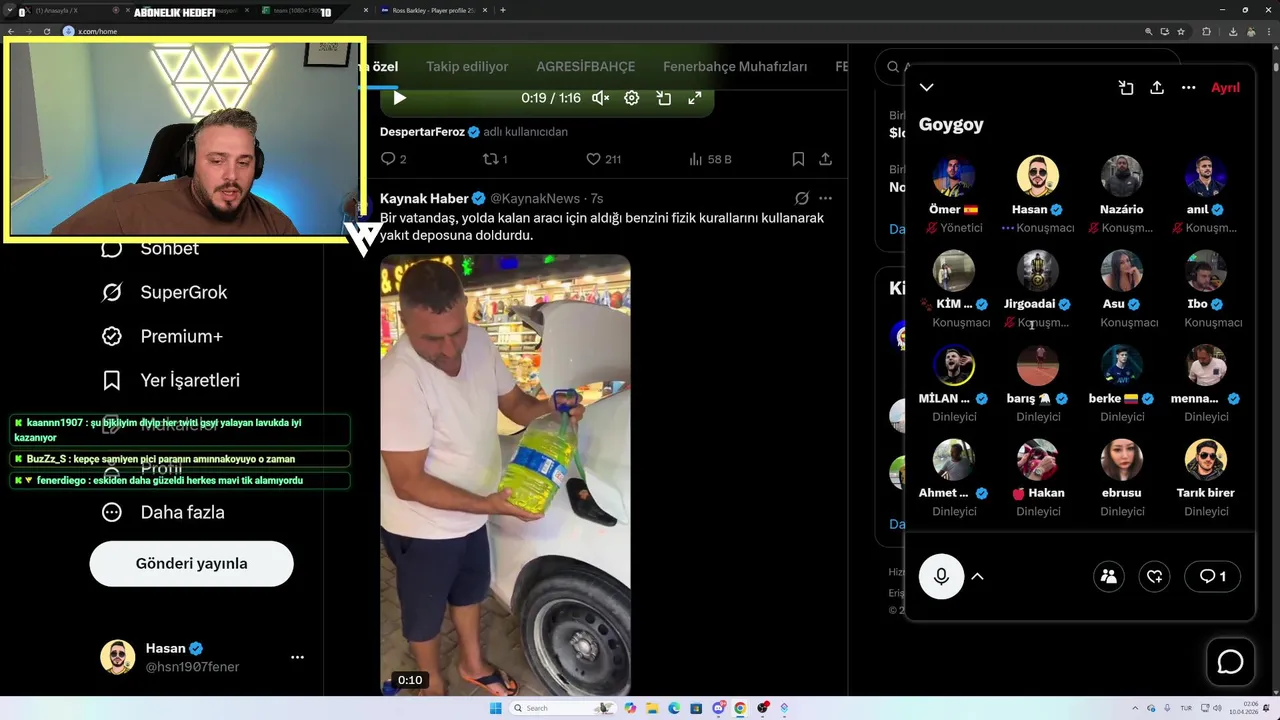This screenshot has width=1280, height=720.
Task: Open Grok icon on Kaynak Haber post
Action: point(801,198)
